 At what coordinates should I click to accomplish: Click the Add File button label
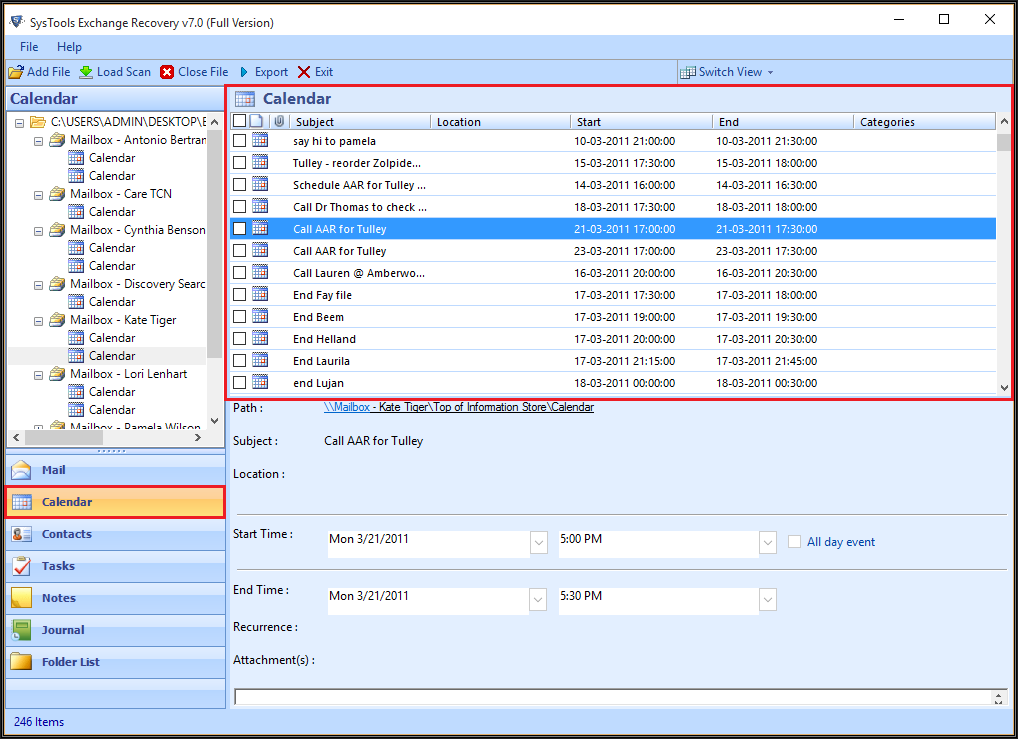(49, 72)
